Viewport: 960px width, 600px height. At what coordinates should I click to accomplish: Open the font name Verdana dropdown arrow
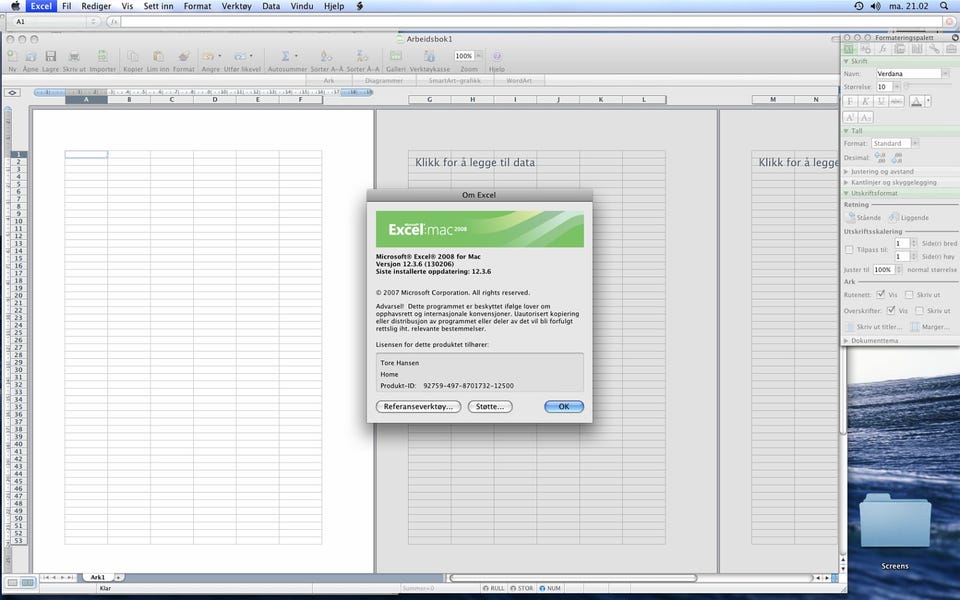945,73
